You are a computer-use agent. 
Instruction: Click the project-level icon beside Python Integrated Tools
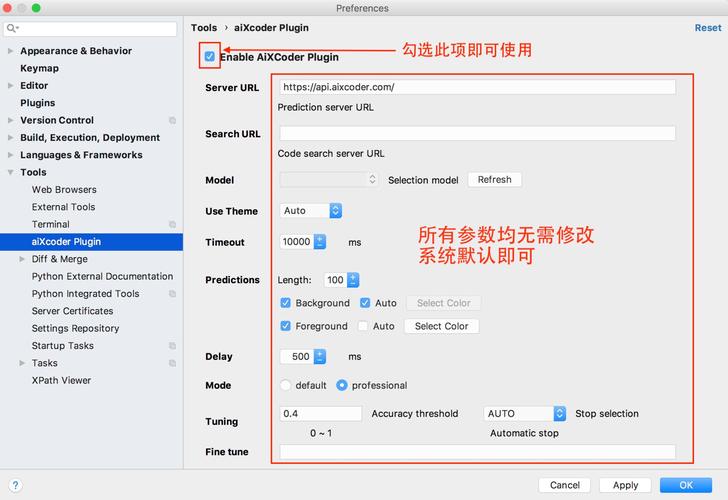click(x=172, y=294)
